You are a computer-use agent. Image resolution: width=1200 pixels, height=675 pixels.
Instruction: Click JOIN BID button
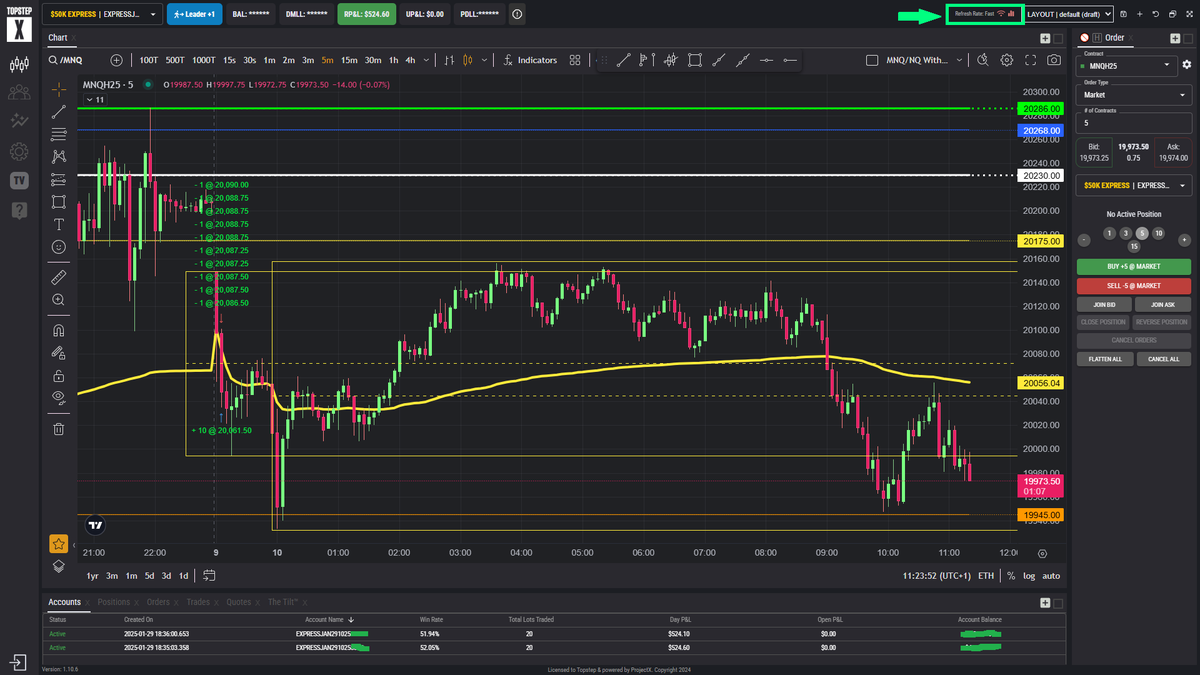point(1104,304)
